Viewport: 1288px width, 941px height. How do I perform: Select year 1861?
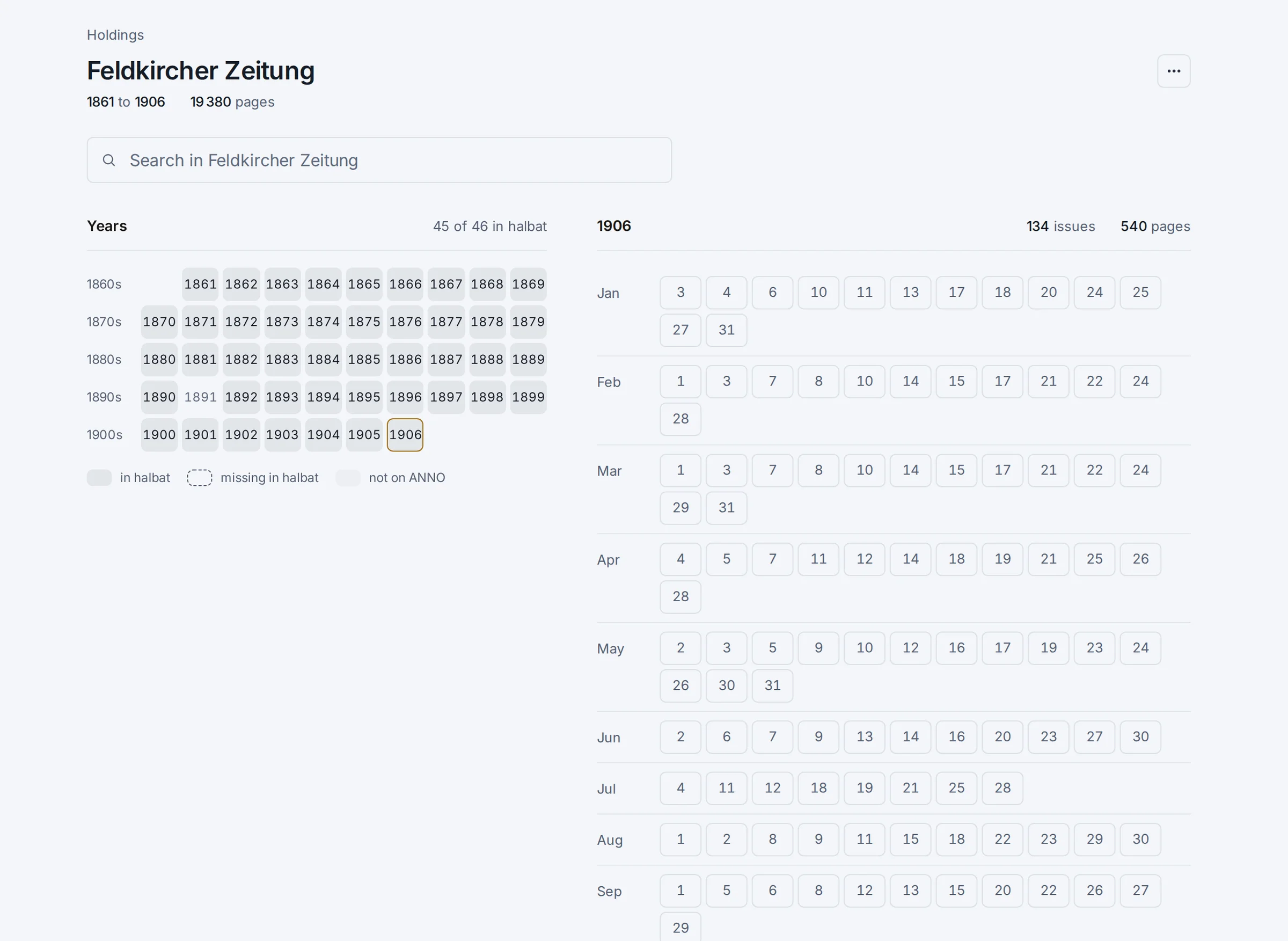200,285
